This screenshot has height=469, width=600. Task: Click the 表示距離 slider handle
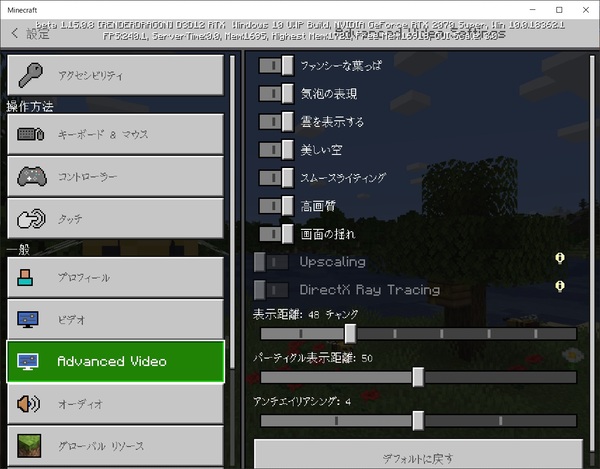(350, 334)
